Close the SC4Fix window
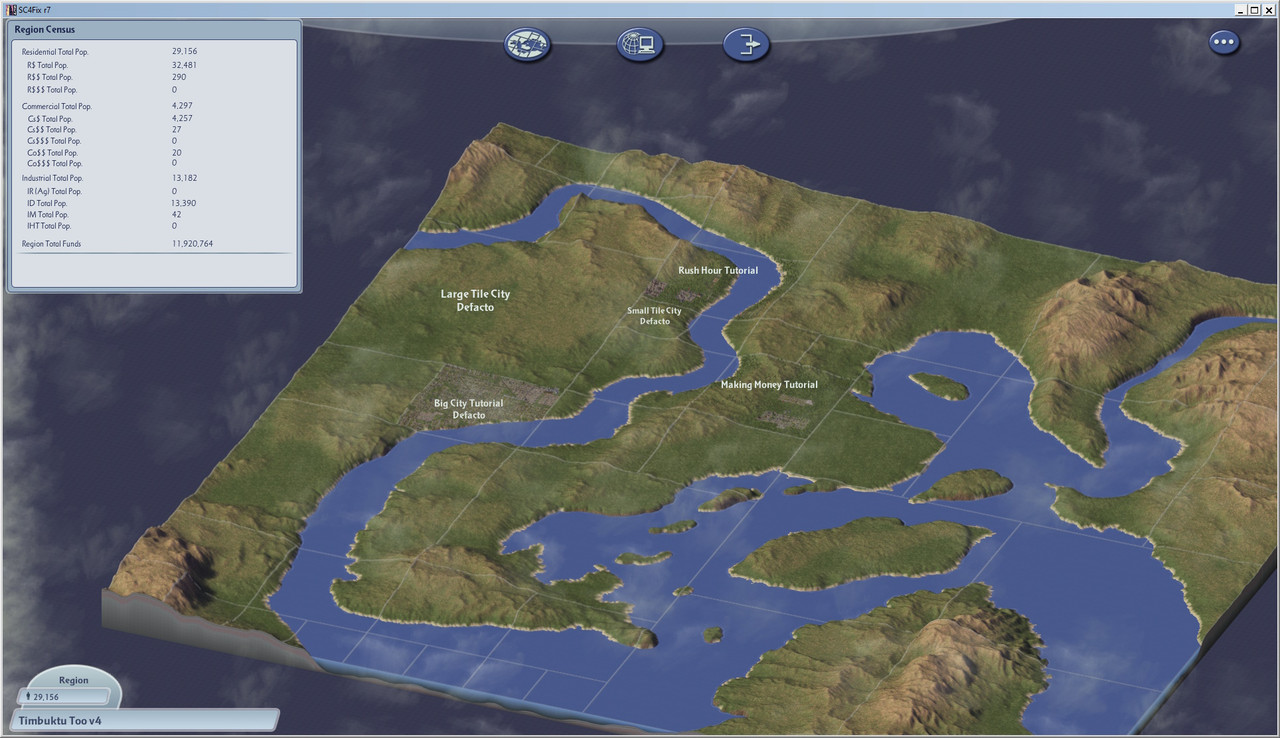Screen dimensions: 1280x738 [x=1268, y=9]
